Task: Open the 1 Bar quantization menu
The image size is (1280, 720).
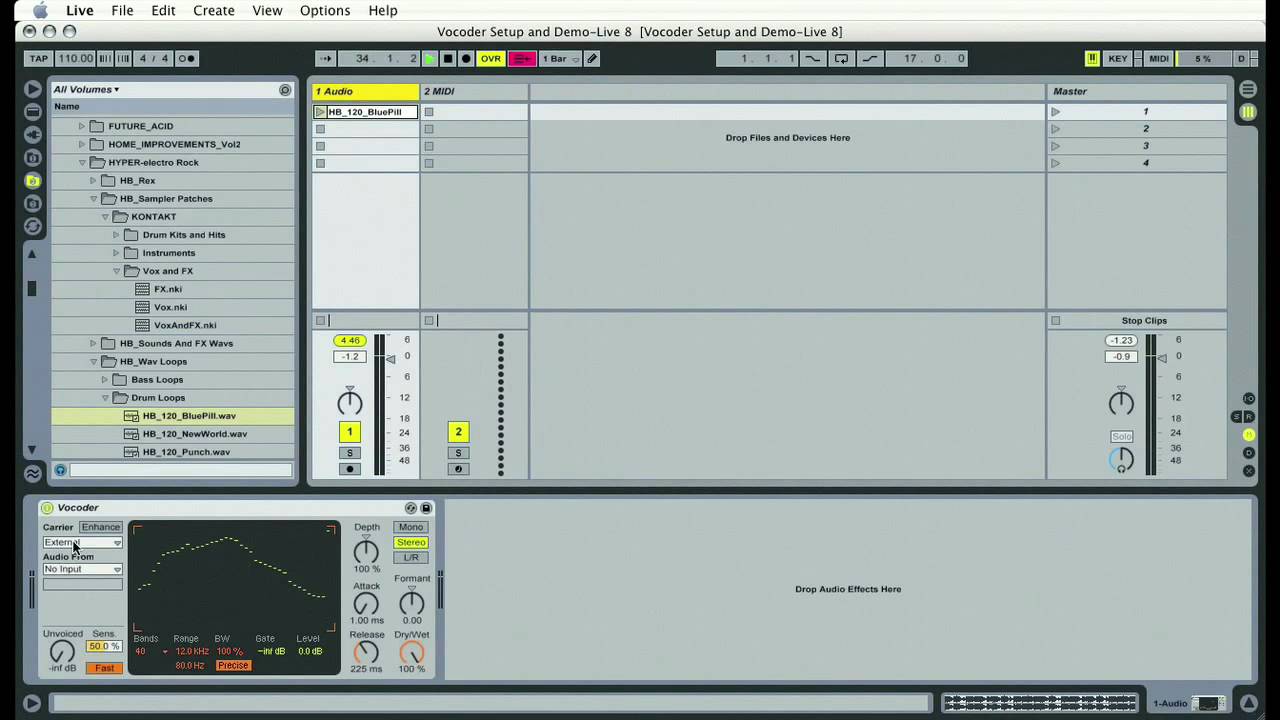Action: [560, 59]
